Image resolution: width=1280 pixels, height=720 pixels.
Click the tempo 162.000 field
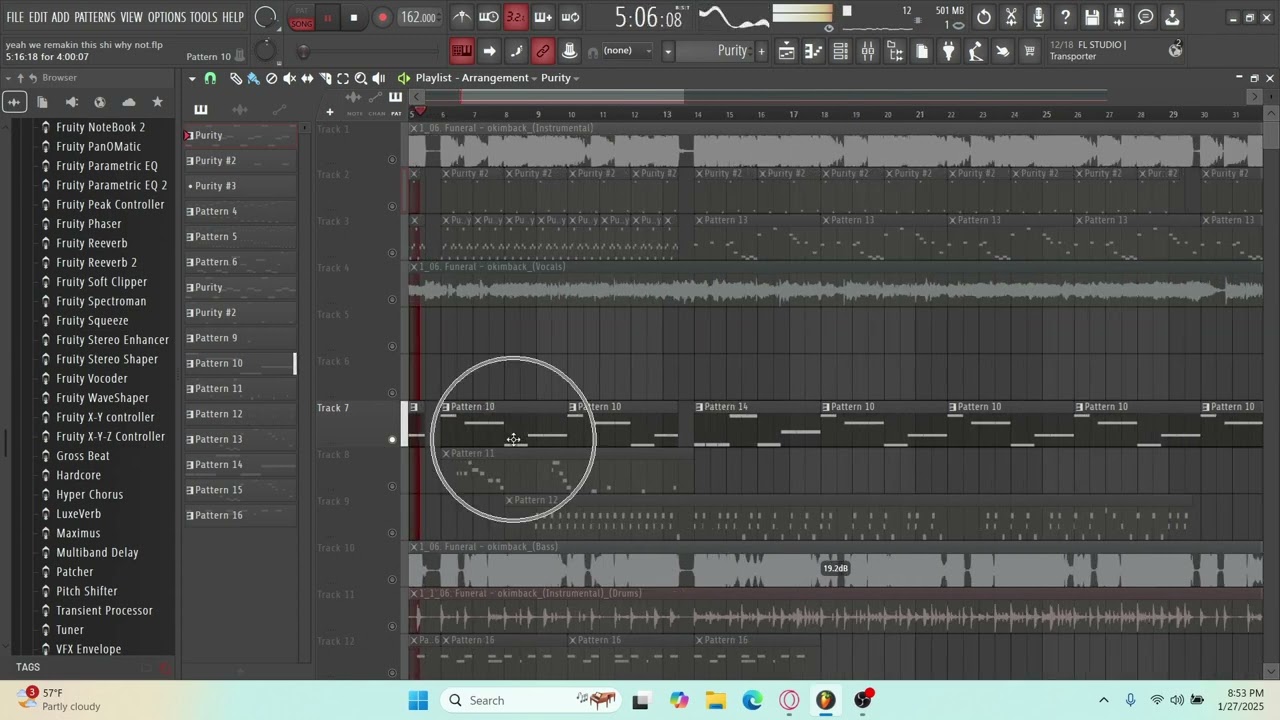coord(418,17)
